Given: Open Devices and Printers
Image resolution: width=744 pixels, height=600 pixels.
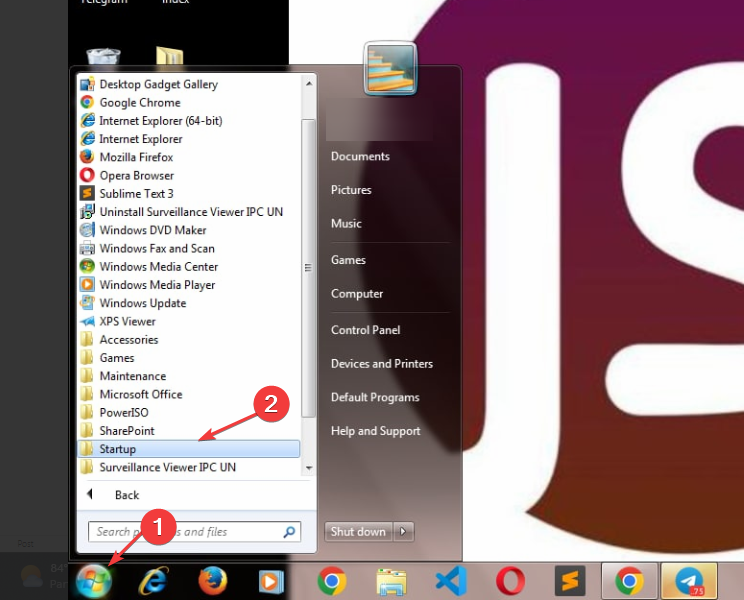Looking at the screenshot, I should [382, 364].
